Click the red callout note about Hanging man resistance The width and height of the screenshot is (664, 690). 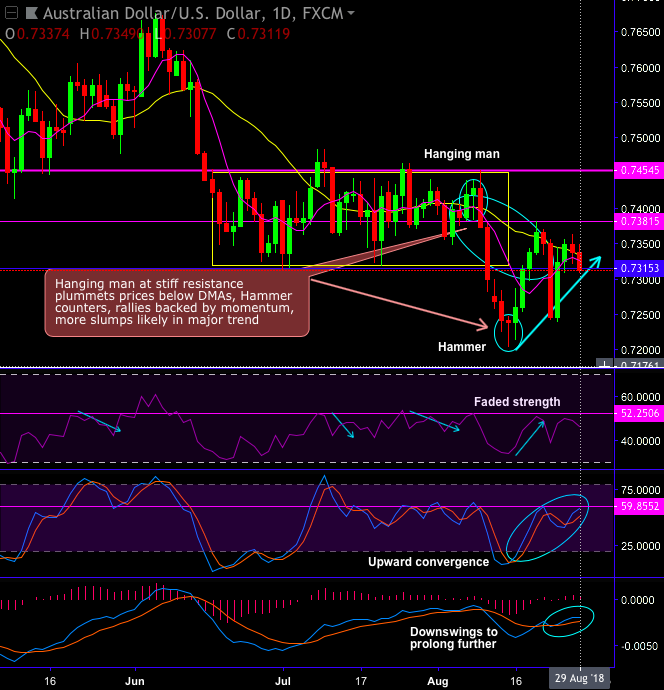(x=177, y=302)
